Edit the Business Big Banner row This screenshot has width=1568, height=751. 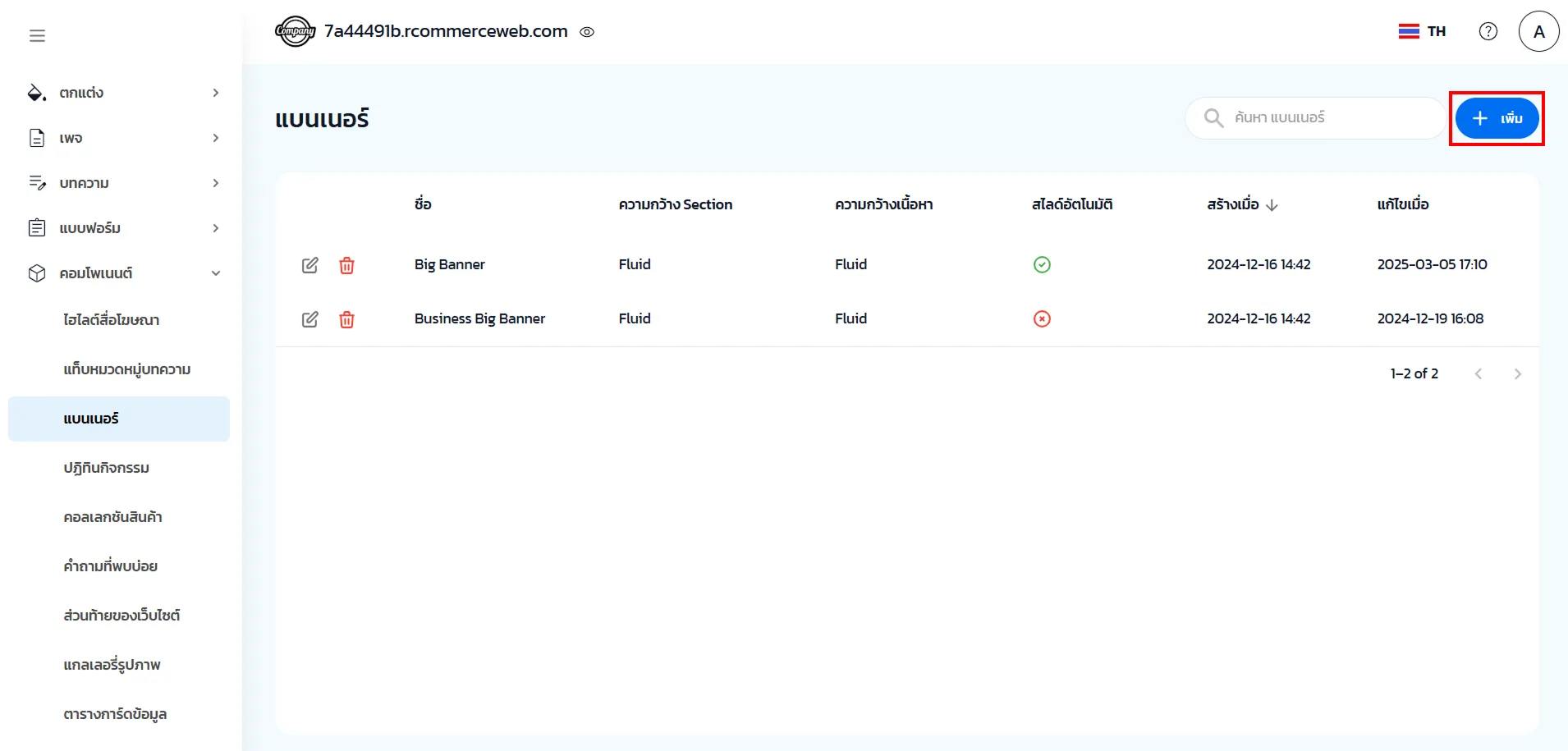[309, 319]
